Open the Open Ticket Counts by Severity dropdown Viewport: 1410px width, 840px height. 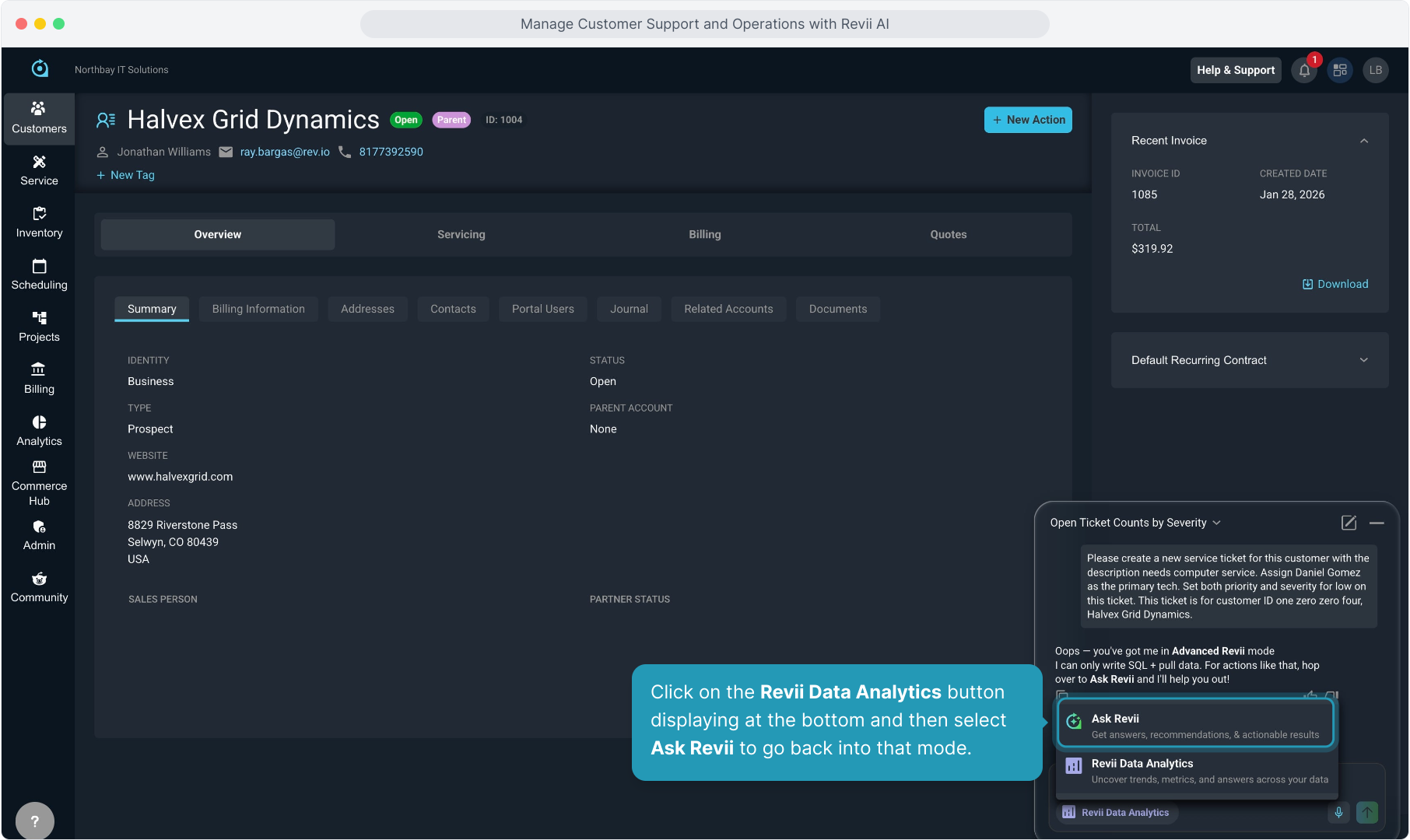pos(1135,523)
